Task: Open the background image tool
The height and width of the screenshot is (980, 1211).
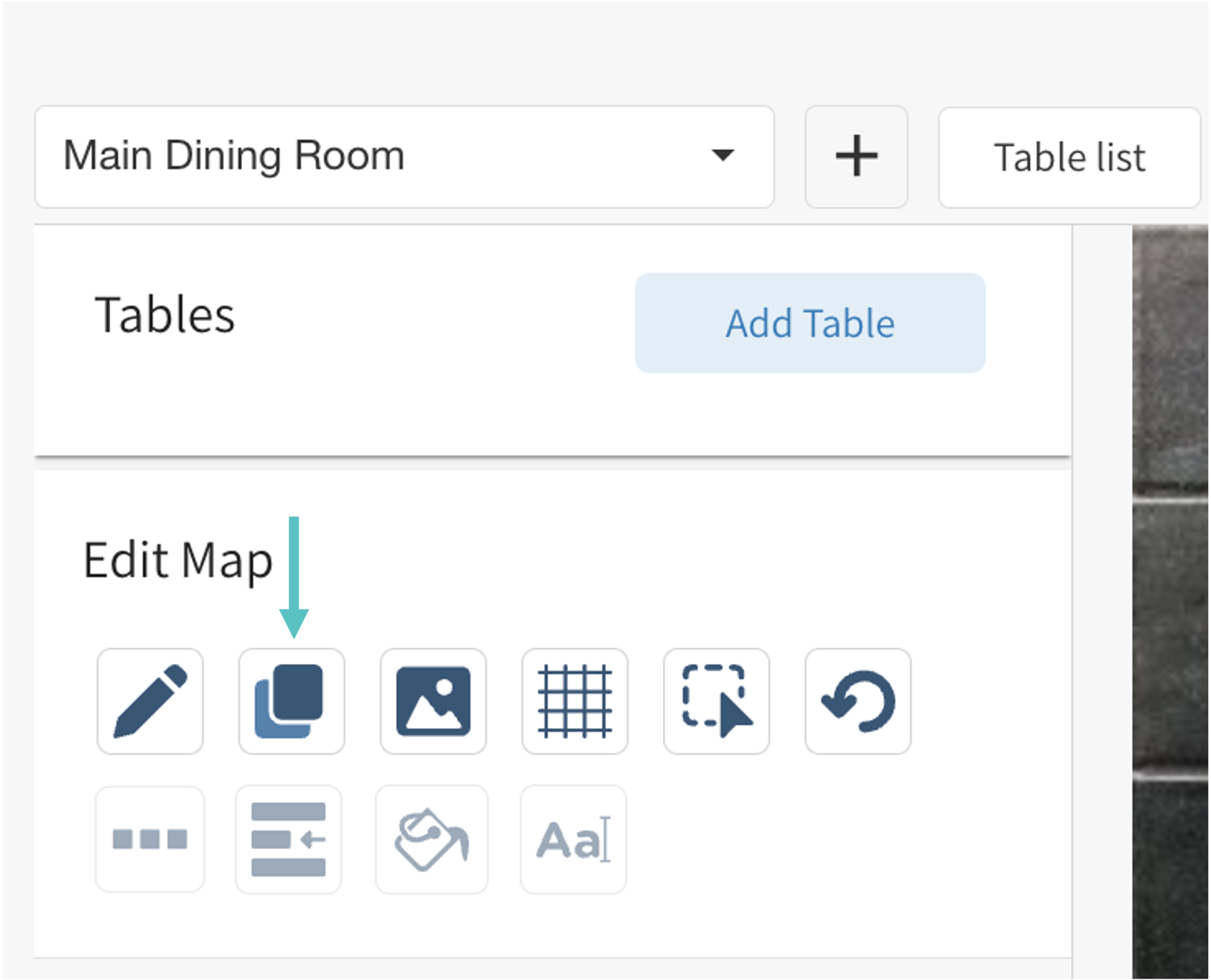Action: click(x=433, y=701)
